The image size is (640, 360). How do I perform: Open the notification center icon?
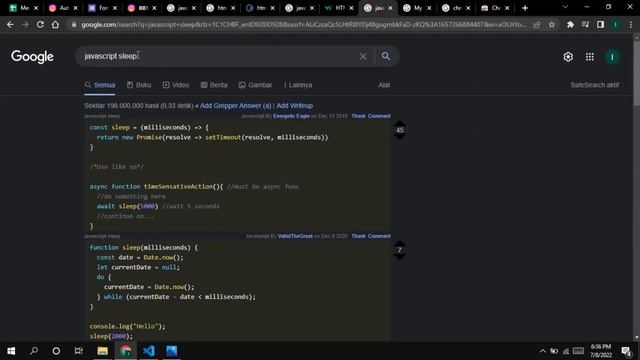click(x=627, y=351)
